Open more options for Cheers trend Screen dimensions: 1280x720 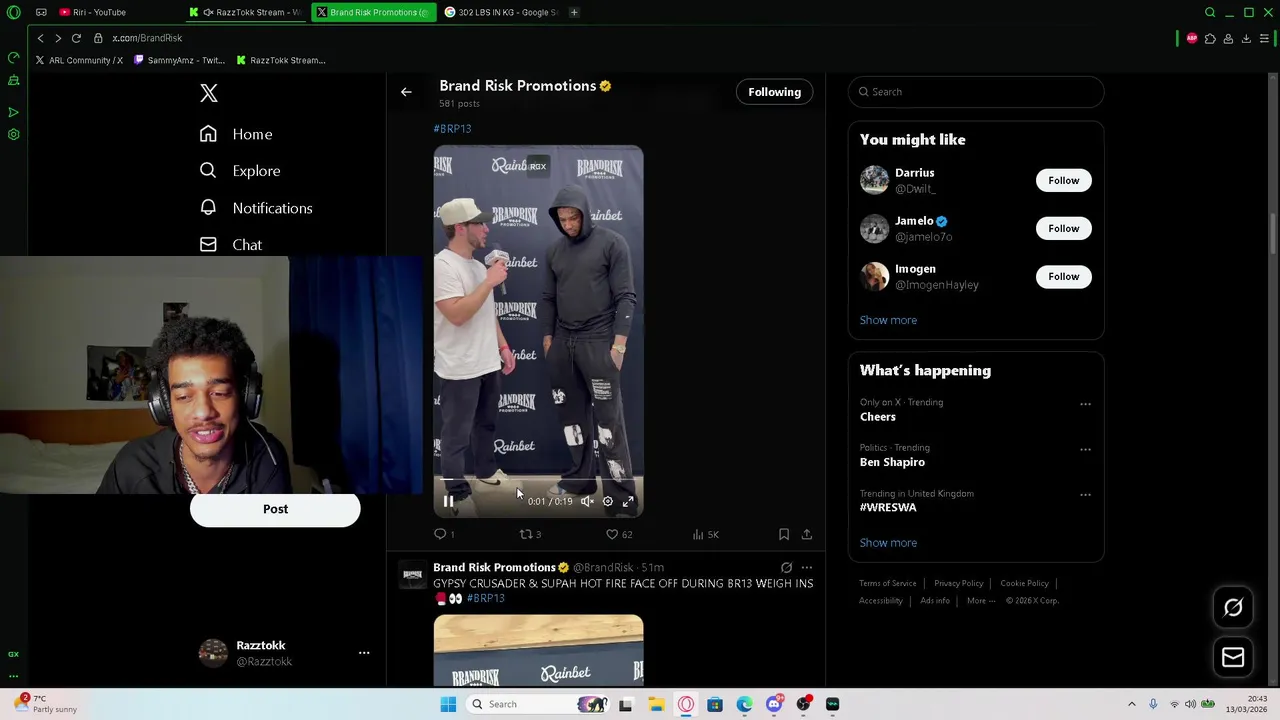pyautogui.click(x=1085, y=404)
